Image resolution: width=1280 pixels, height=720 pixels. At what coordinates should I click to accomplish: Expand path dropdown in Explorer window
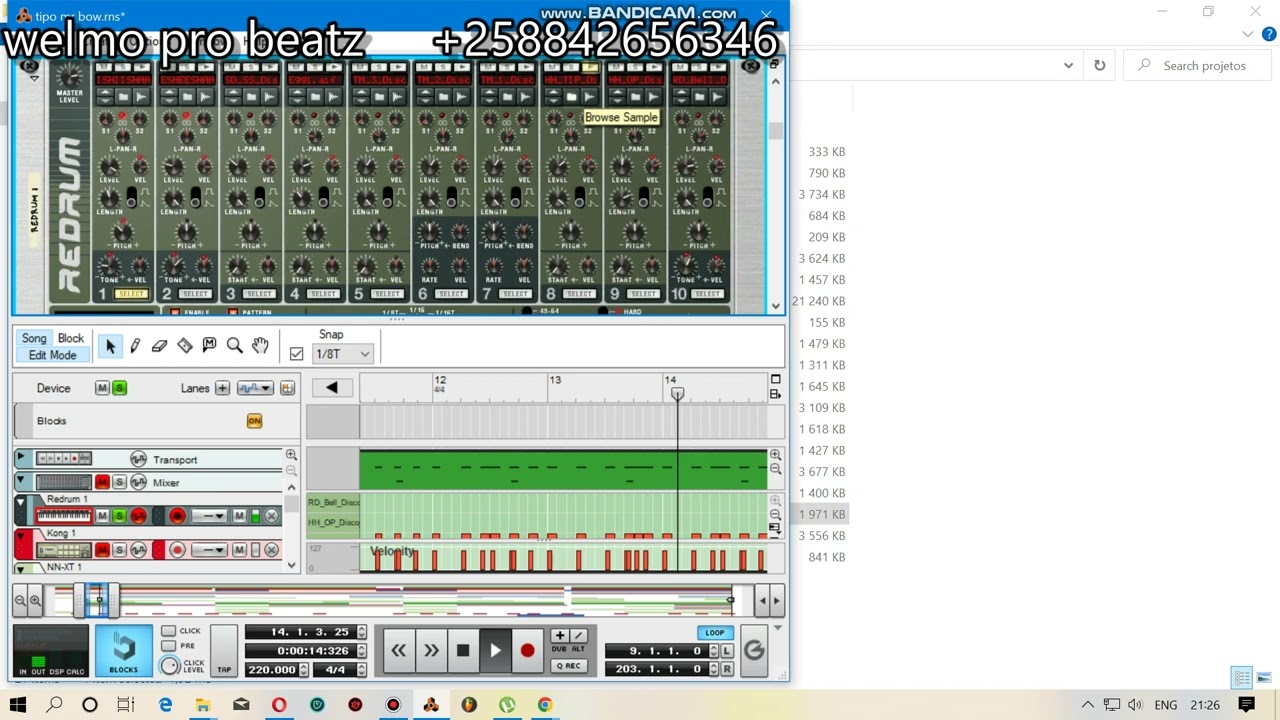tap(1068, 65)
